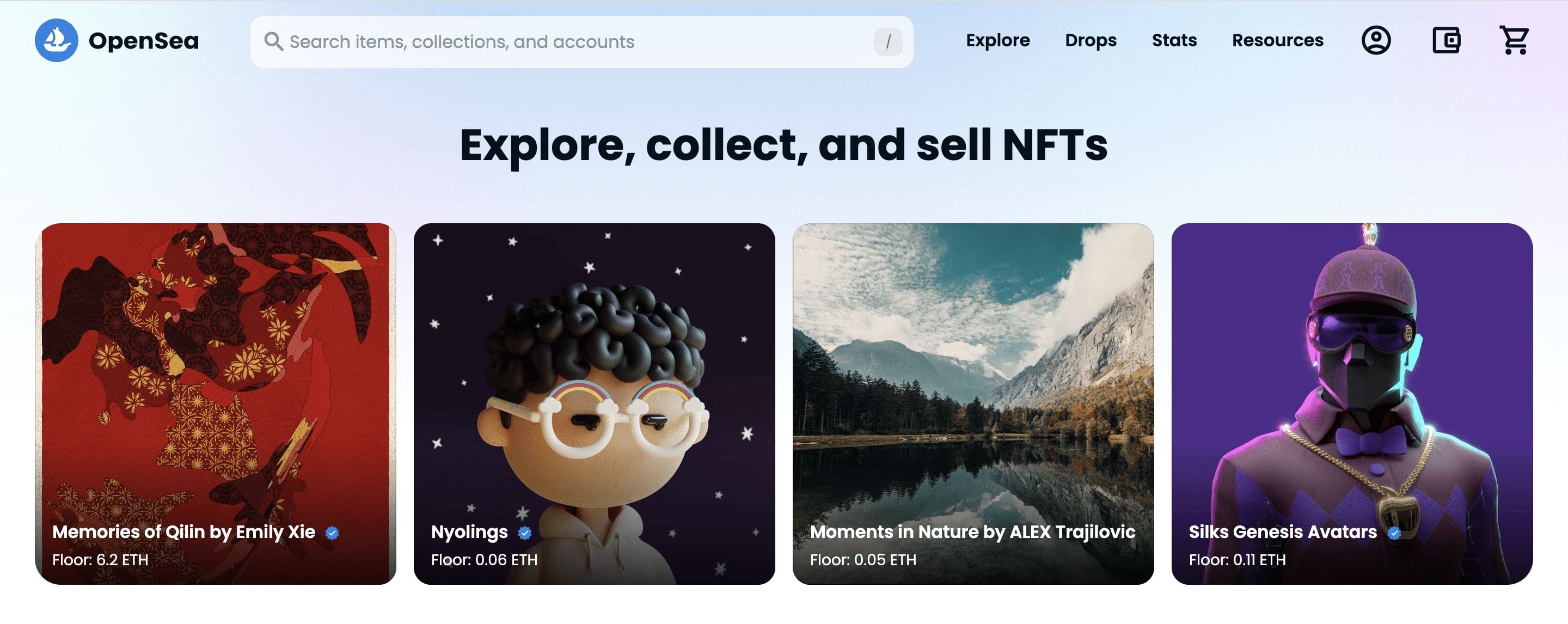
Task: Click the verified badge on Silks Genesis Avatars
Action: pyautogui.click(x=1393, y=532)
